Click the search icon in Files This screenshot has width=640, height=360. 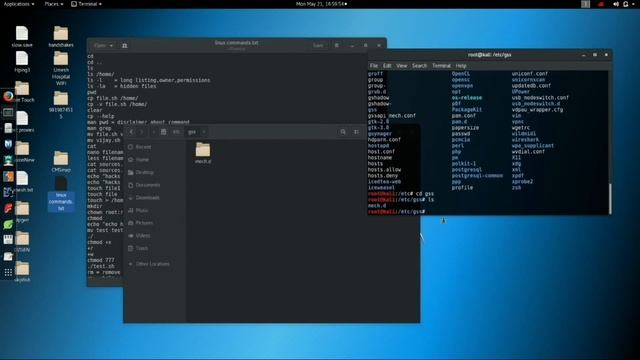coord(343,132)
